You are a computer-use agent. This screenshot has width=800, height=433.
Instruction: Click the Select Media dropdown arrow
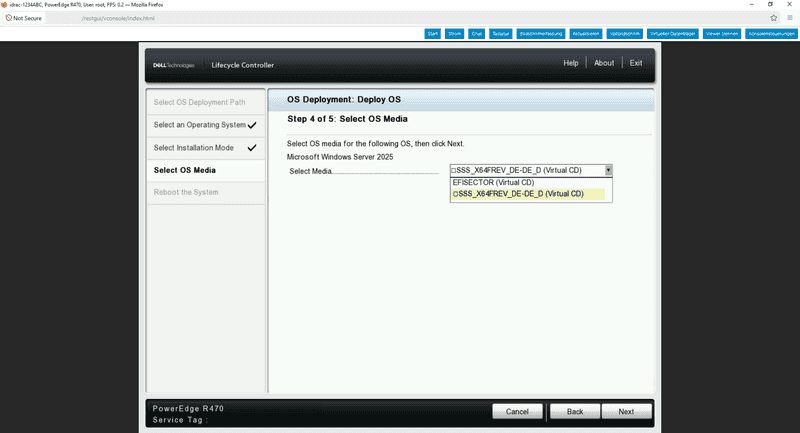click(x=608, y=170)
